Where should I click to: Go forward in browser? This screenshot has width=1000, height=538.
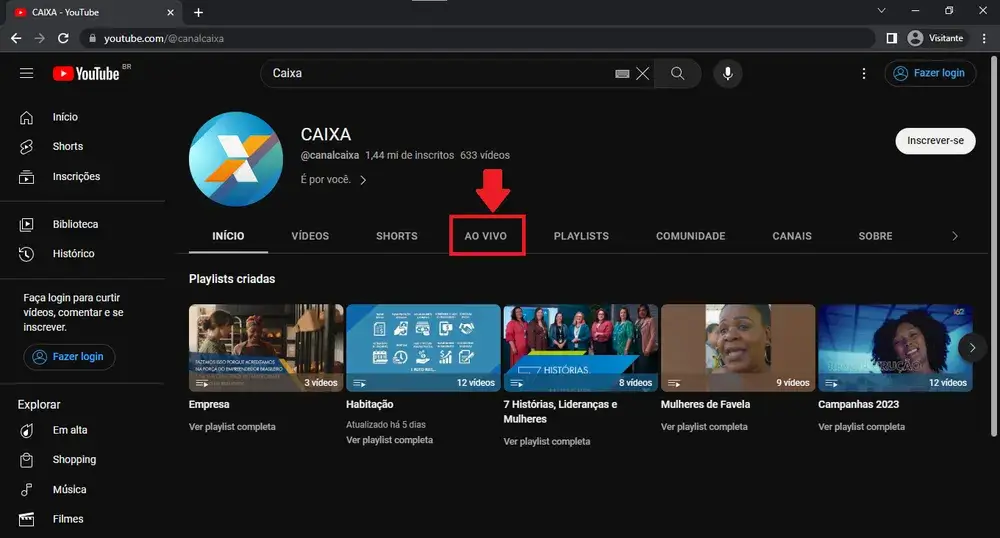click(x=40, y=38)
